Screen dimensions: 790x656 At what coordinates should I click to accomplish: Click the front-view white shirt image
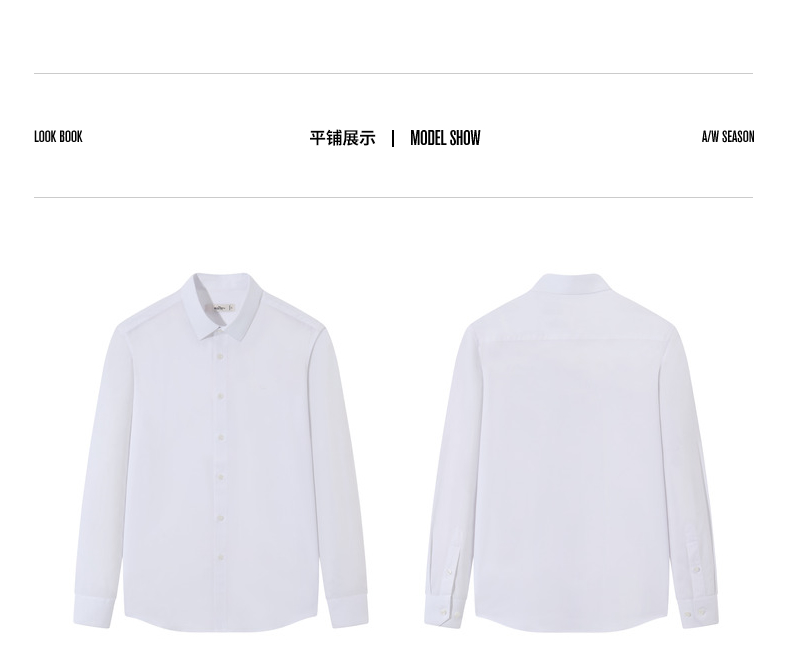[x=221, y=452]
